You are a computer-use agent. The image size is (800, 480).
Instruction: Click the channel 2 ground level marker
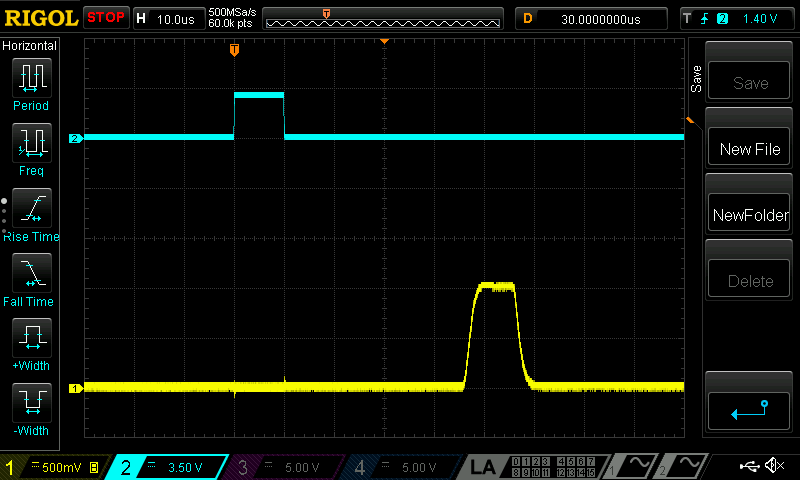[76, 138]
